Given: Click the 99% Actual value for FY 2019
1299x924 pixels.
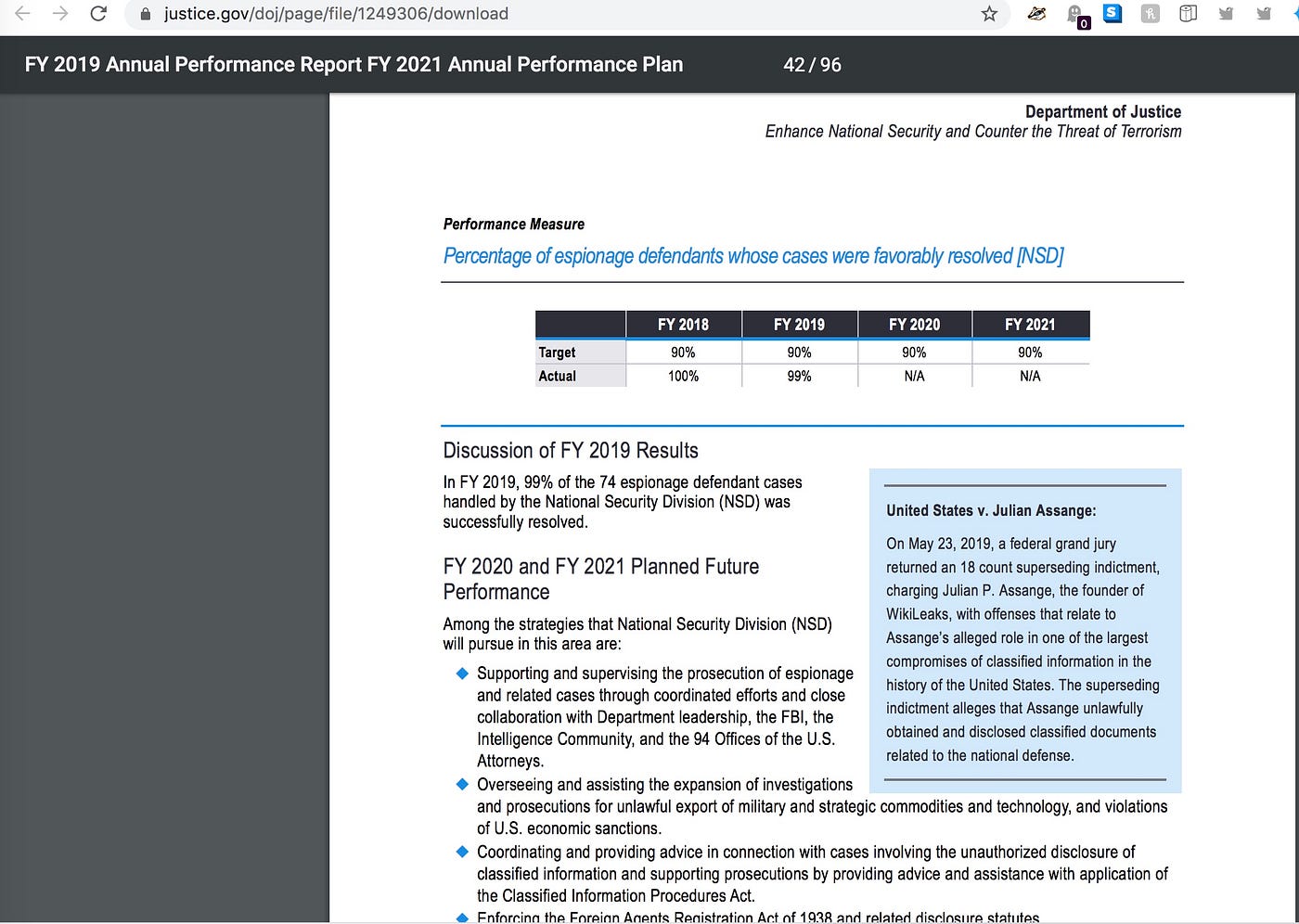Looking at the screenshot, I should click(x=799, y=376).
